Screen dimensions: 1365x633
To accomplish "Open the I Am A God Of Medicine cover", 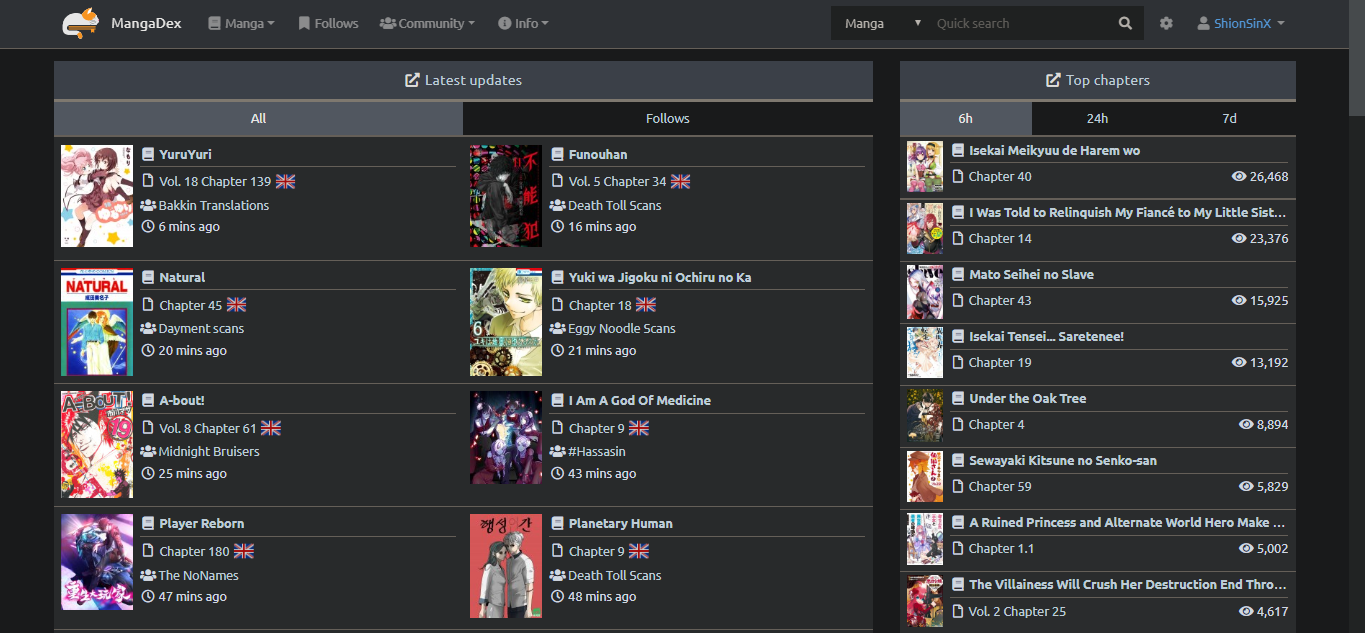I will pos(506,437).
